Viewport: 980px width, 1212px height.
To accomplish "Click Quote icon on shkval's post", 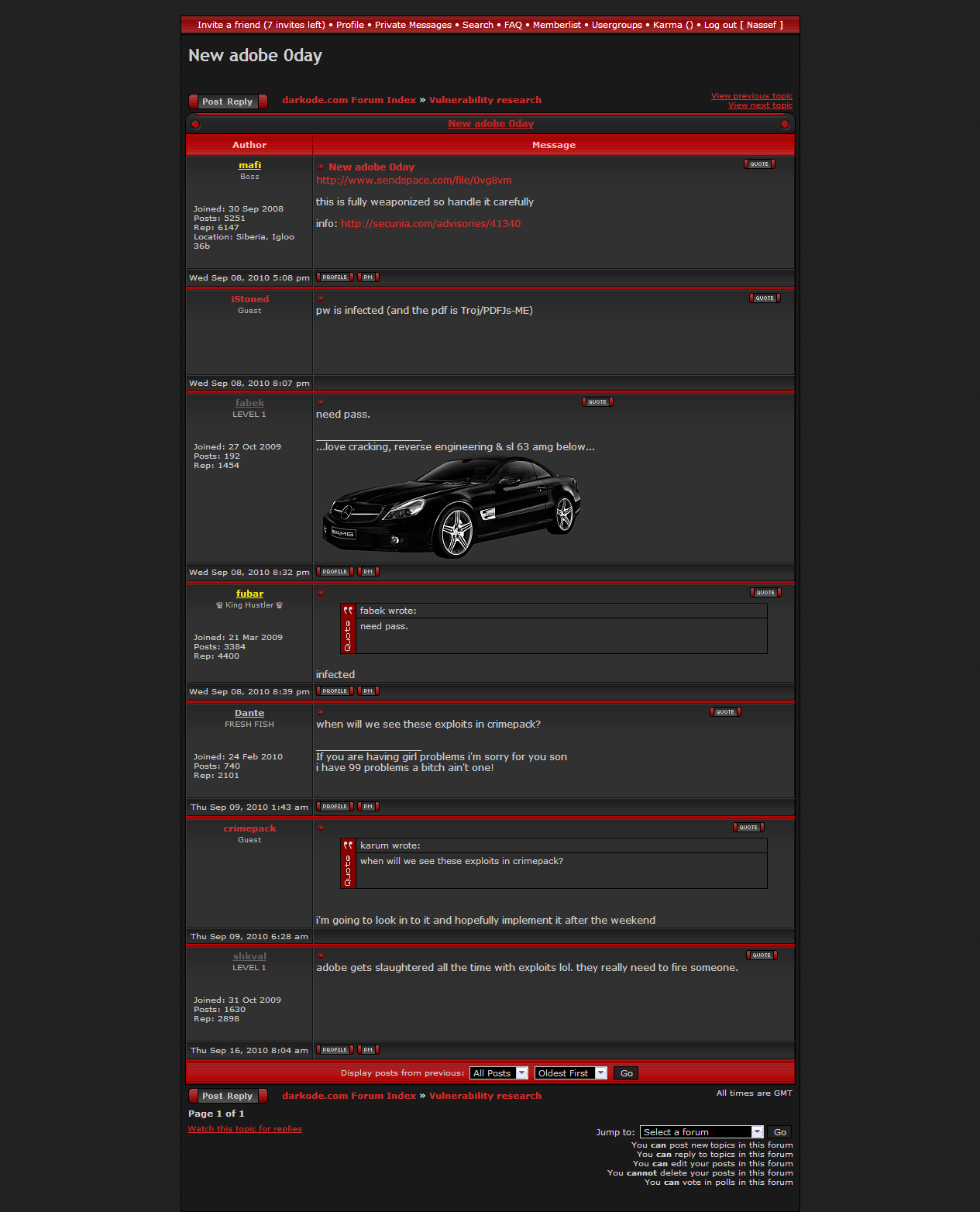I will (762, 955).
